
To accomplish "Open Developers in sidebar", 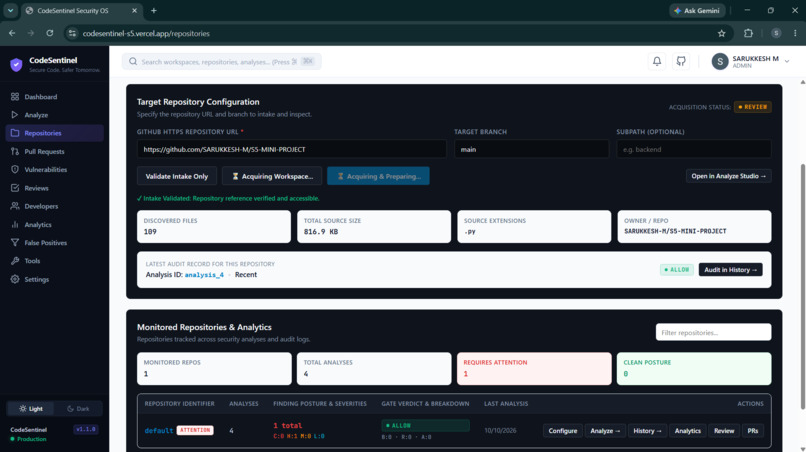I will tap(54, 206).
